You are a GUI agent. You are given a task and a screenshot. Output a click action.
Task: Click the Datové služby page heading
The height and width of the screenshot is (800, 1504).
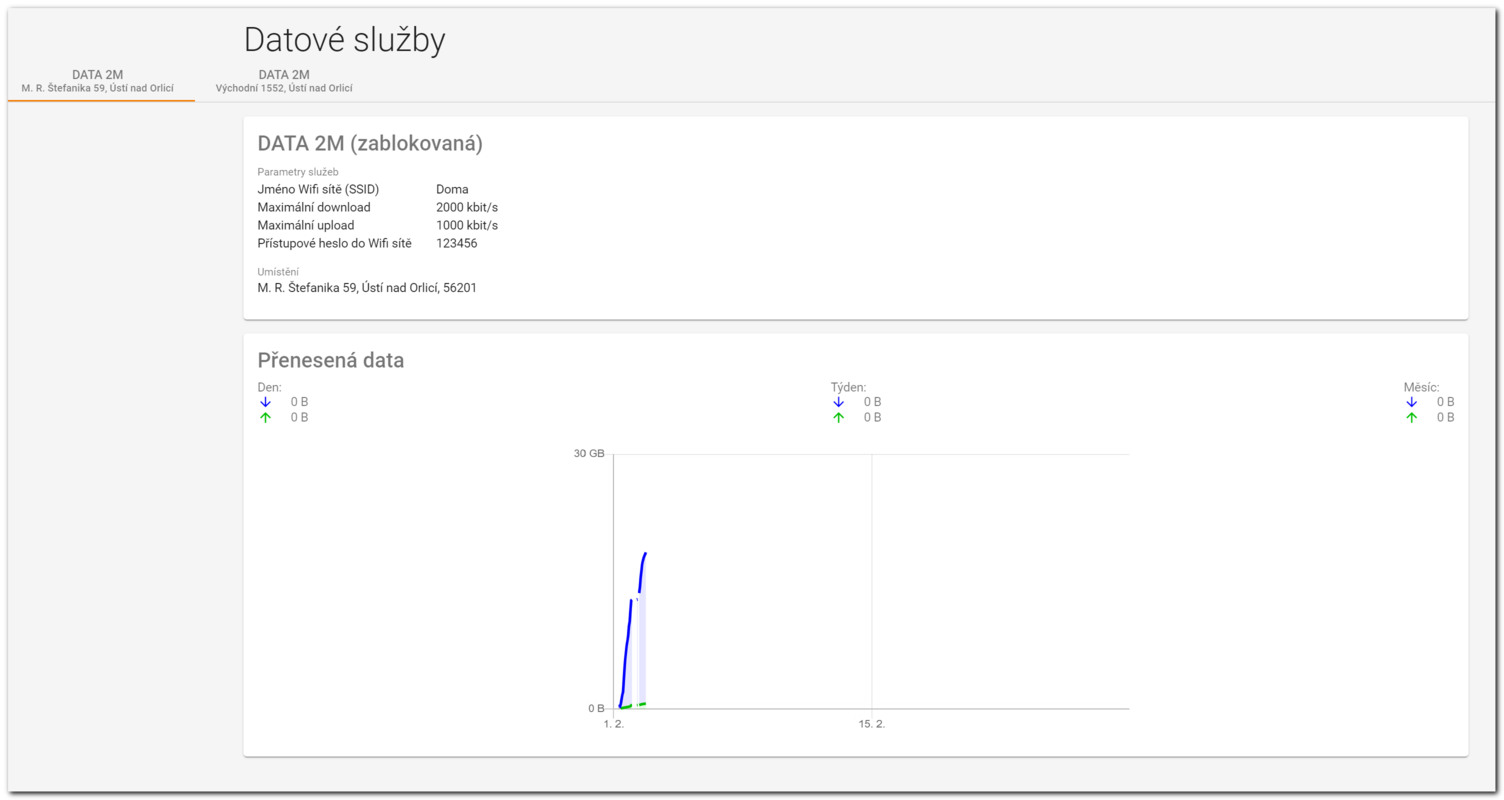[345, 40]
